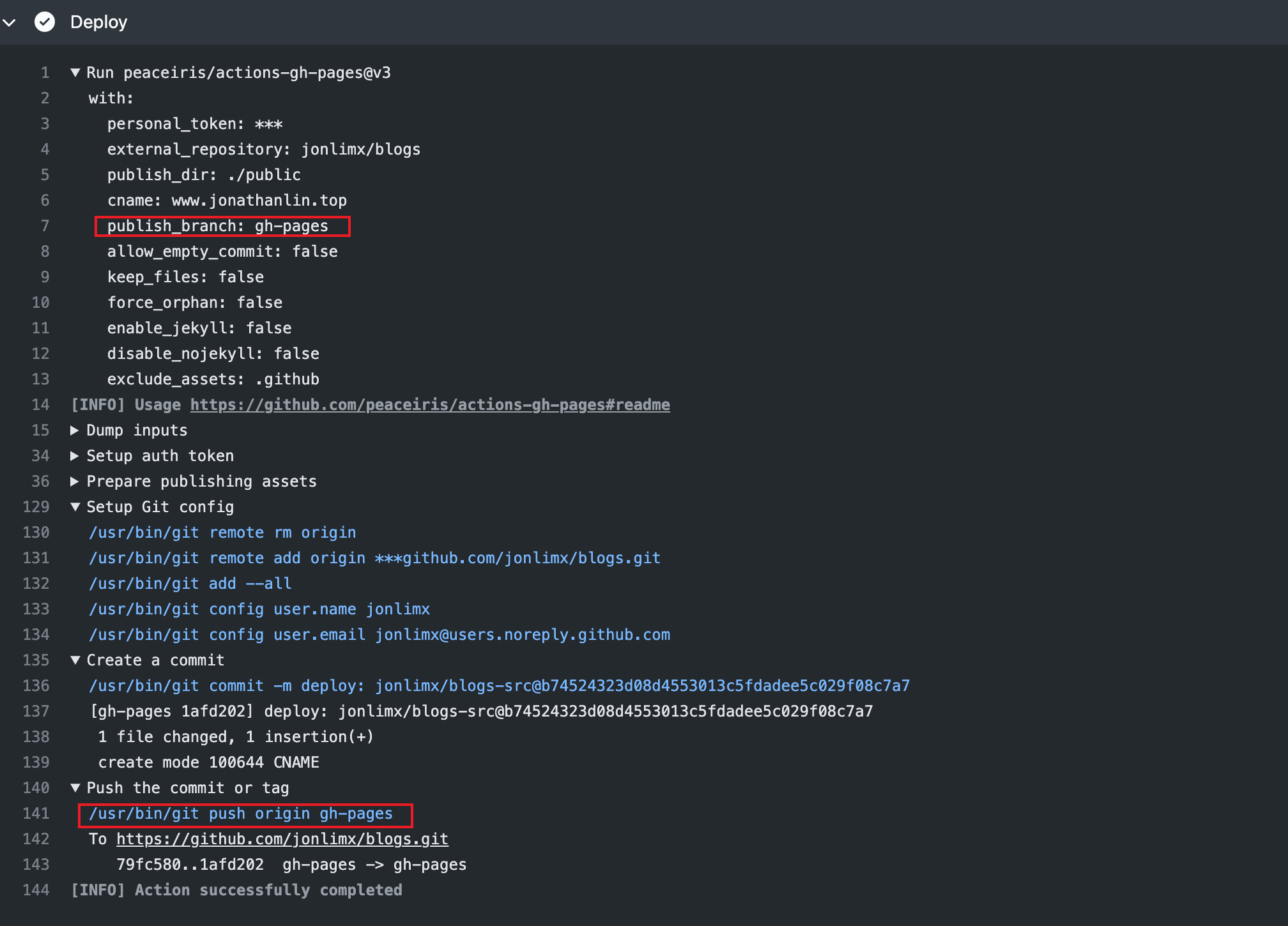
Task: Click 'allow_empty_commit: false' line
Action: [222, 252]
